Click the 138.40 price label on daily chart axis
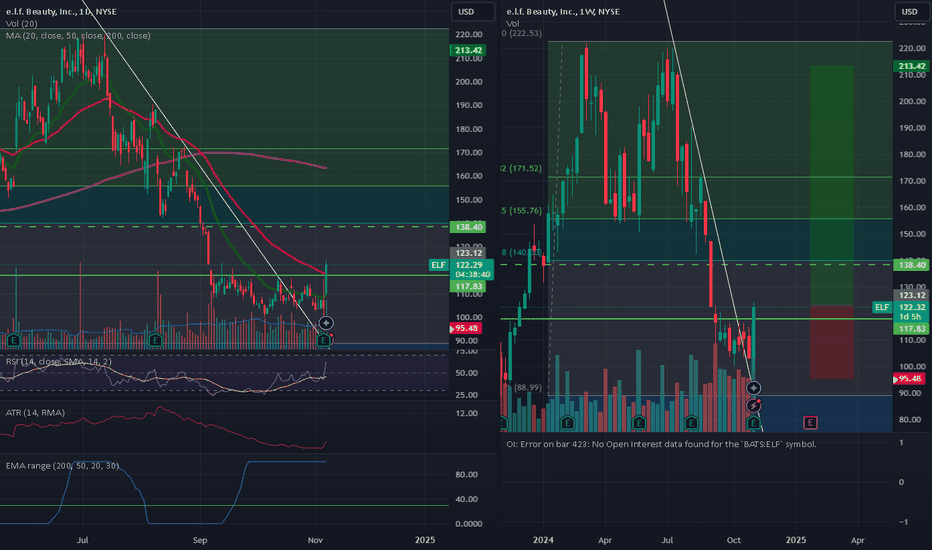This screenshot has width=932, height=550. (468, 227)
